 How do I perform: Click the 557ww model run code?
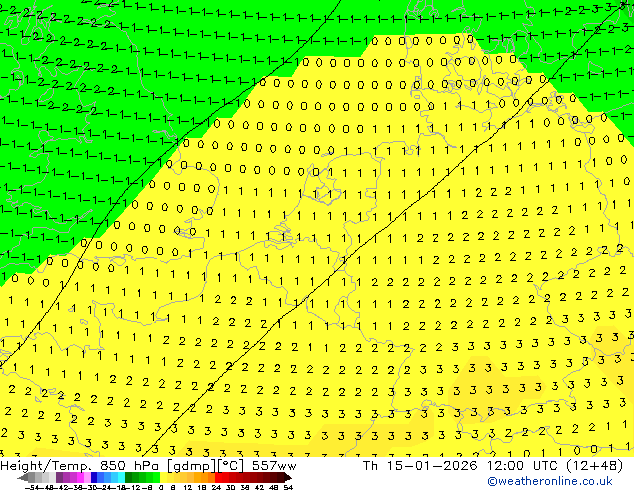274,466
